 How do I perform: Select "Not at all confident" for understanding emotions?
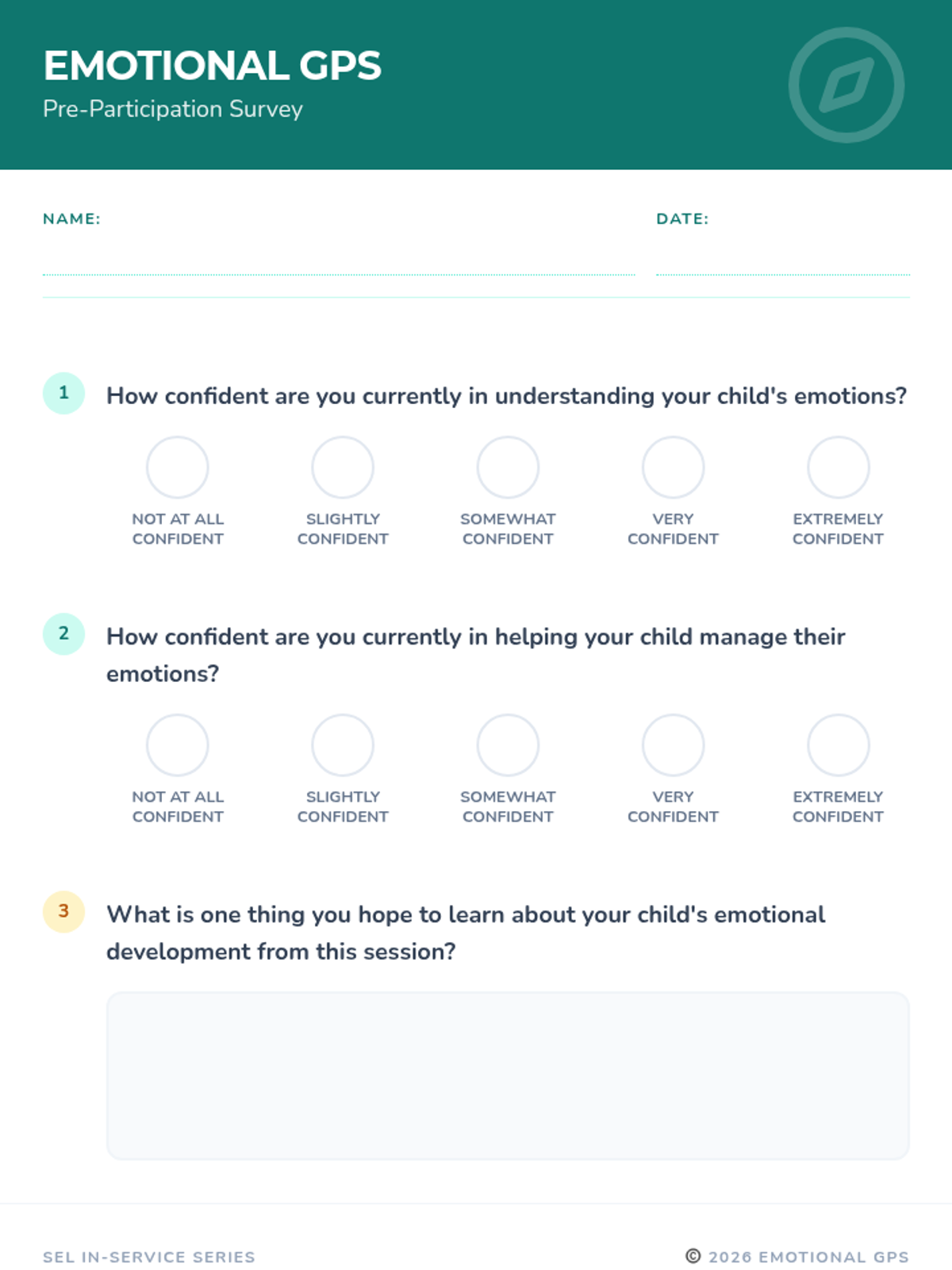pyautogui.click(x=178, y=468)
